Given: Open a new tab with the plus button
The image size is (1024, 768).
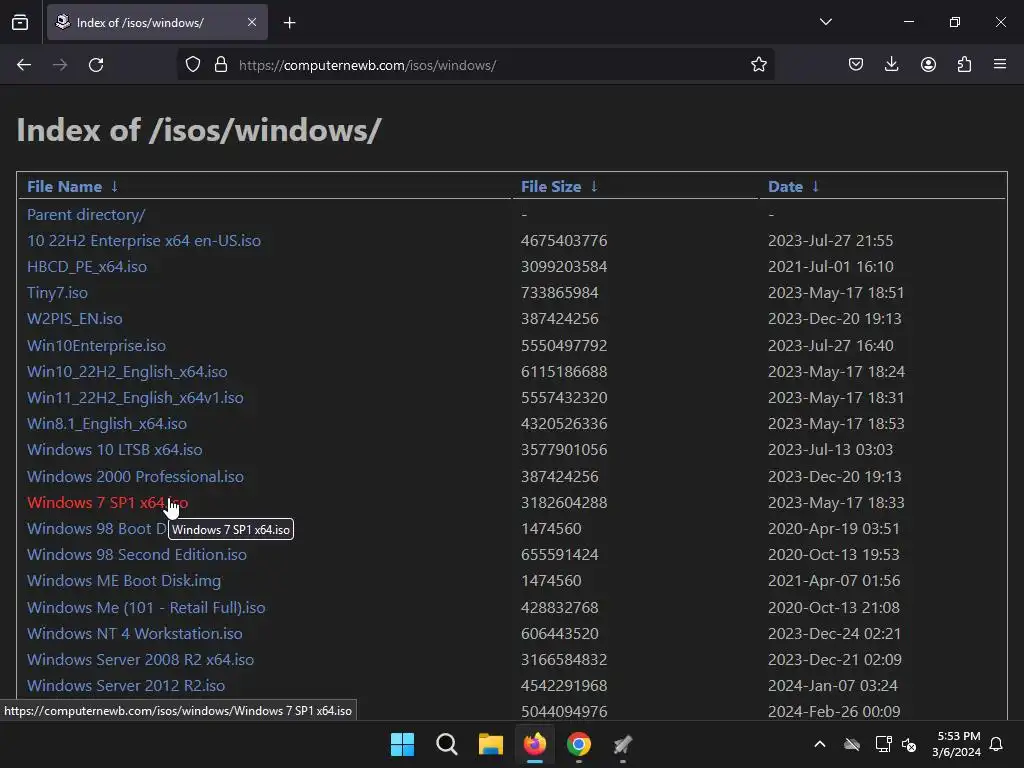Looking at the screenshot, I should click(x=289, y=23).
